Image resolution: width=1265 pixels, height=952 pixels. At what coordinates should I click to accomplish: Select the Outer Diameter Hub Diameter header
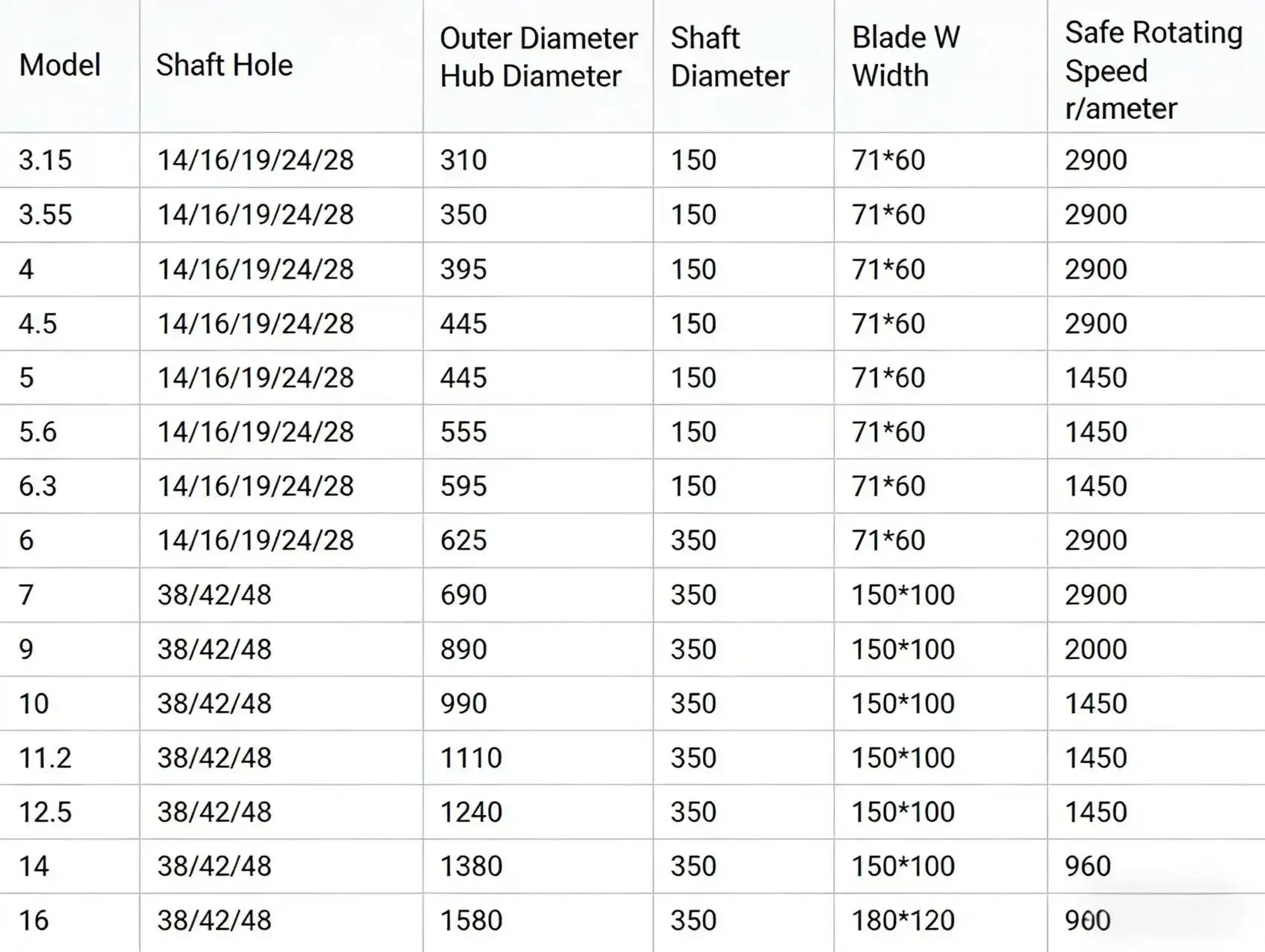pos(538,57)
